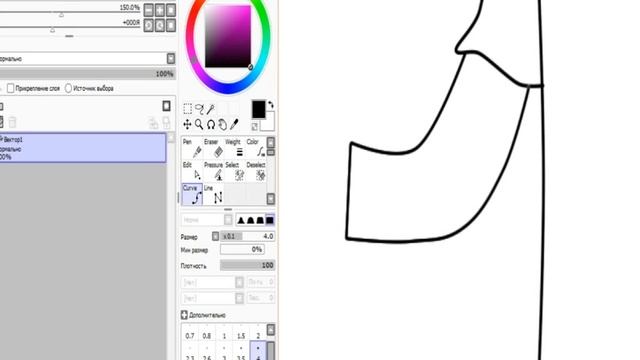The image size is (640, 360).
Task: Rotate canvas counterclockwise button
Action: pos(149,26)
